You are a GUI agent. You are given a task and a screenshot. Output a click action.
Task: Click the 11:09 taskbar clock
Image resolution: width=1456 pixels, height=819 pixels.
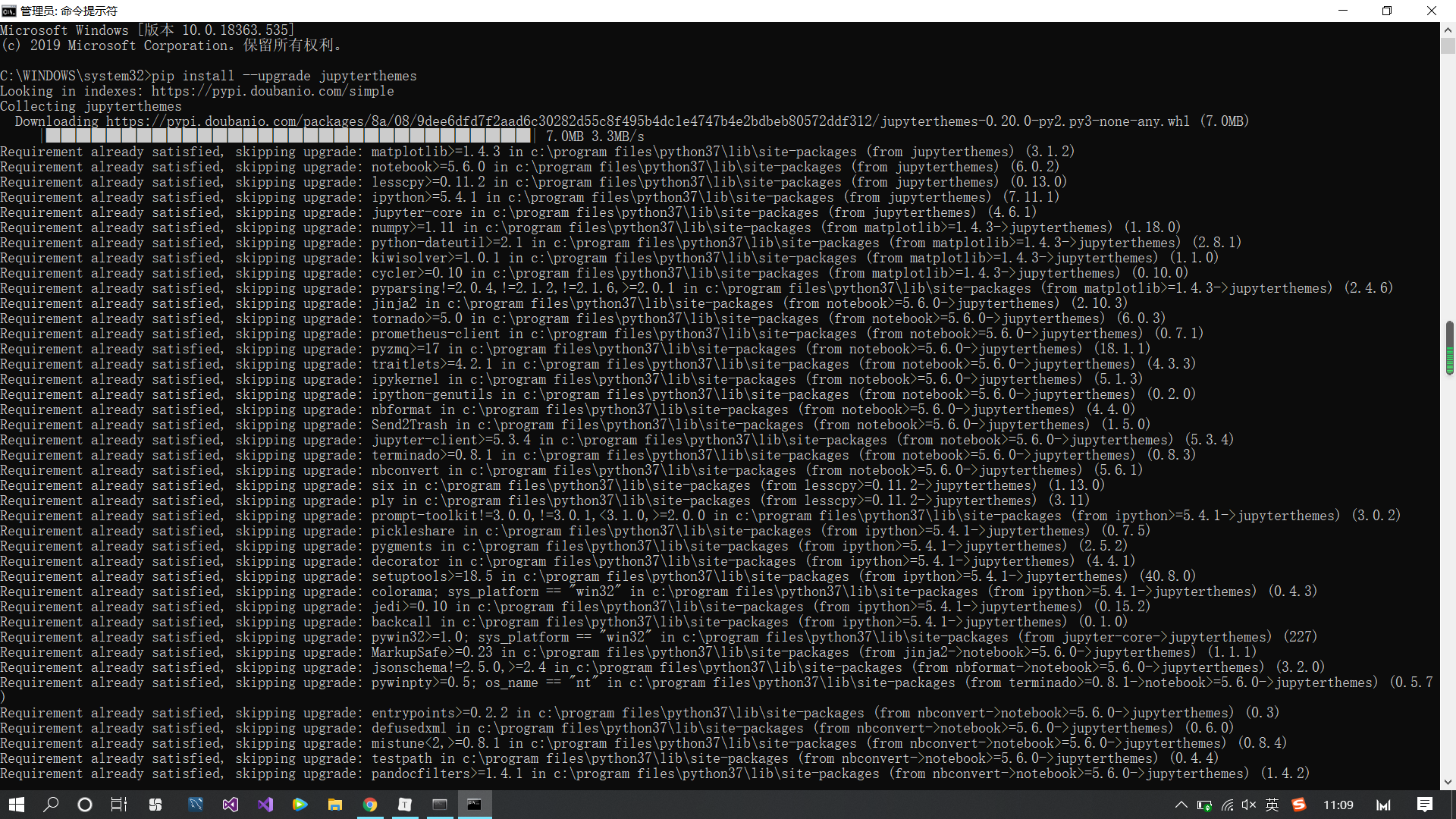point(1338,805)
